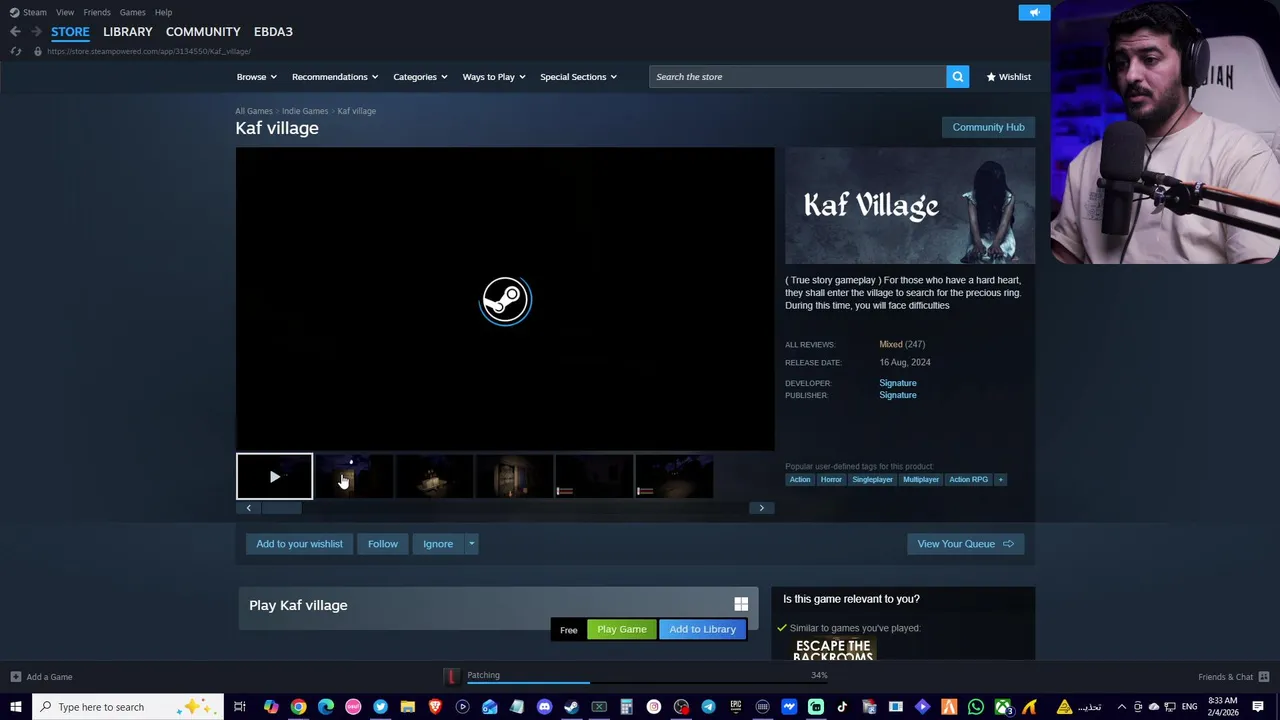Expand the Ignore options dropdown arrow
Image resolution: width=1280 pixels, height=720 pixels.
click(x=471, y=544)
